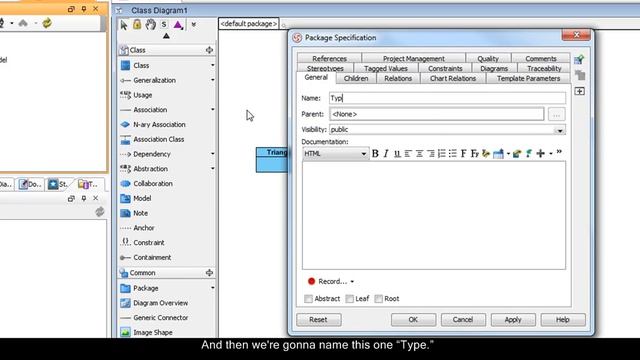Expand the Dependency tool options arrow

213,153
